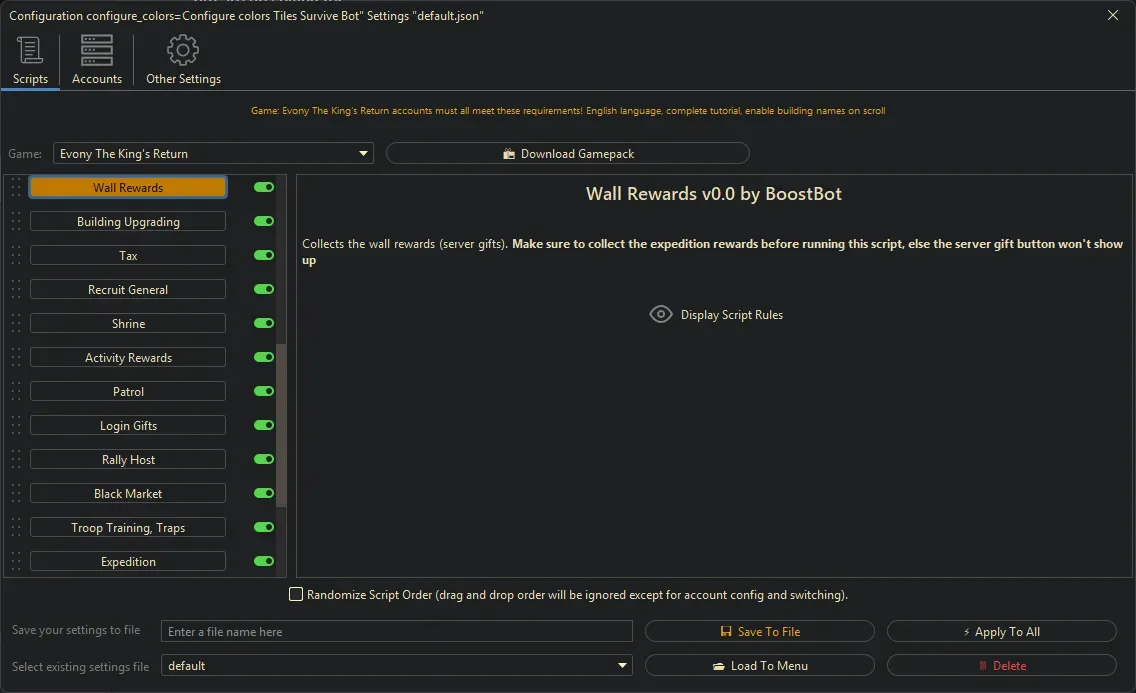Viewport: 1136px width, 693px height.
Task: Click the Delete button
Action: 1001,665
